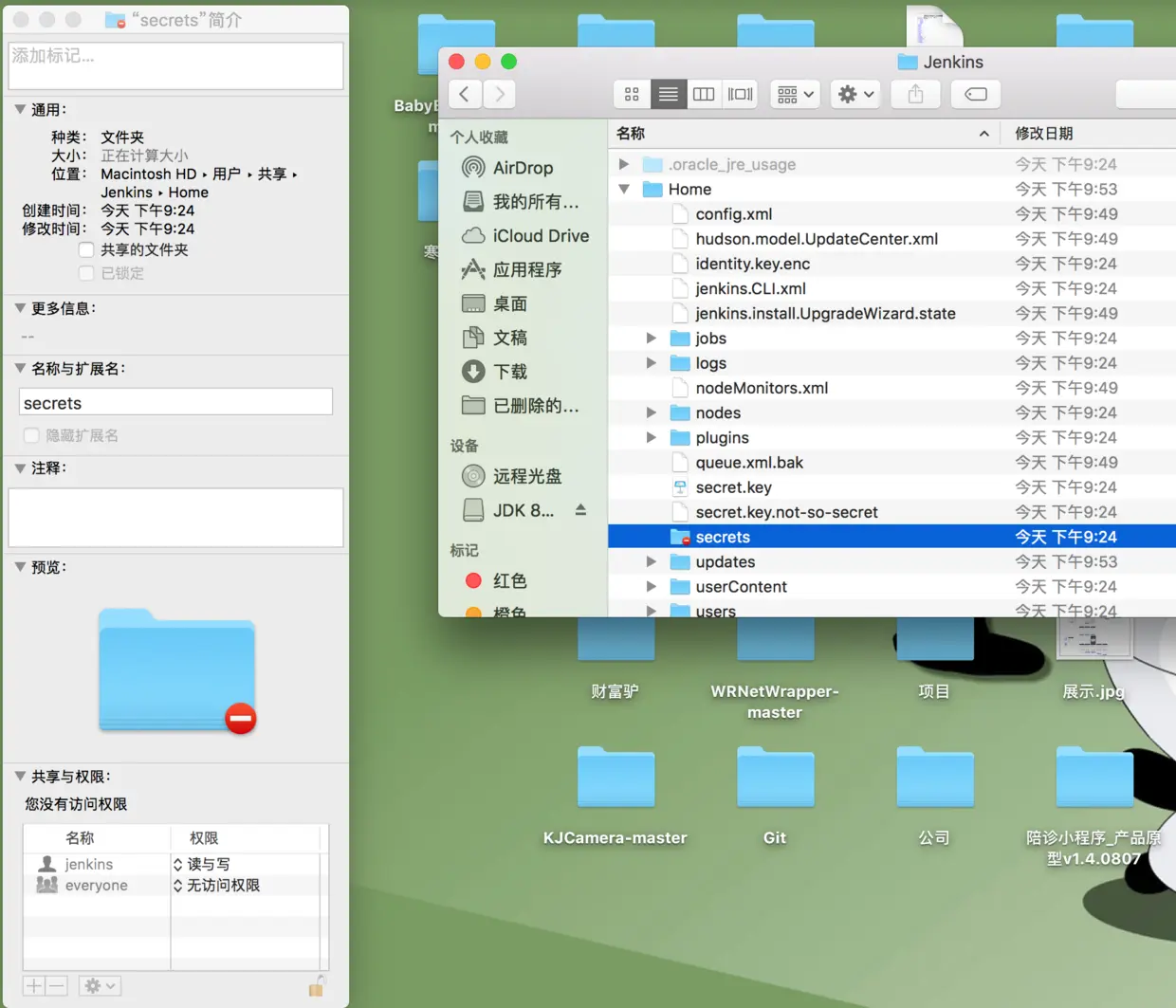Image resolution: width=1176 pixels, height=1008 pixels.
Task: Expand the .oracle_jre_usage folder
Action: point(624,164)
